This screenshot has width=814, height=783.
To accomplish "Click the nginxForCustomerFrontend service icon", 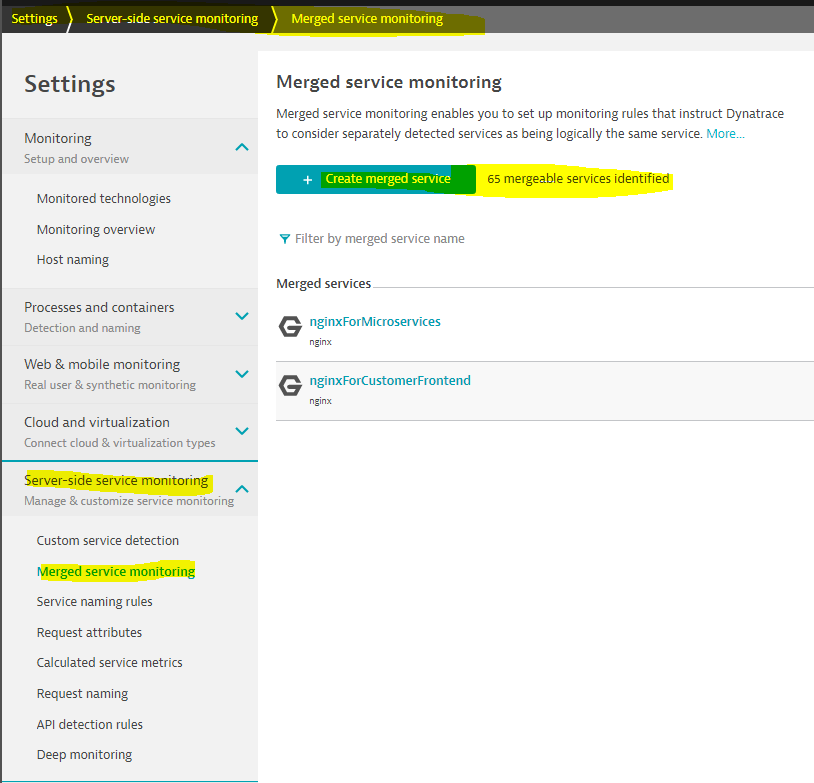I will pyautogui.click(x=290, y=386).
